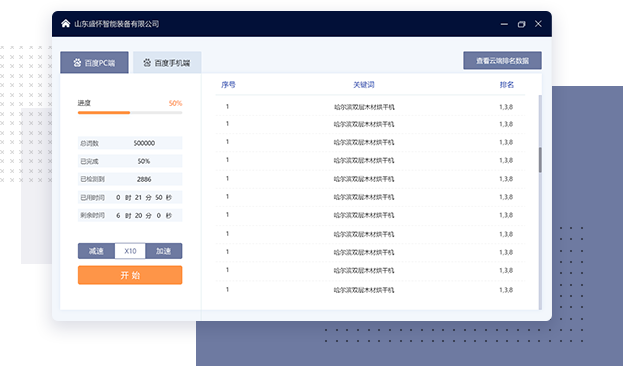Select the 已完成 value 50%
623x366 pixels.
[x=143, y=161]
